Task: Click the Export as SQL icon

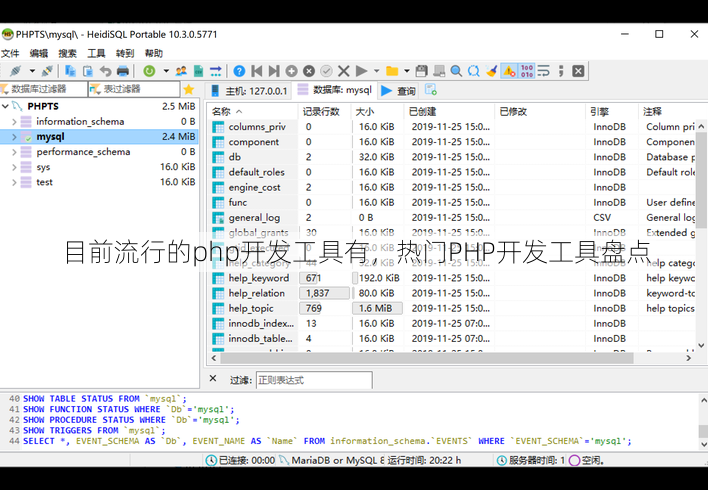Action: click(198, 71)
